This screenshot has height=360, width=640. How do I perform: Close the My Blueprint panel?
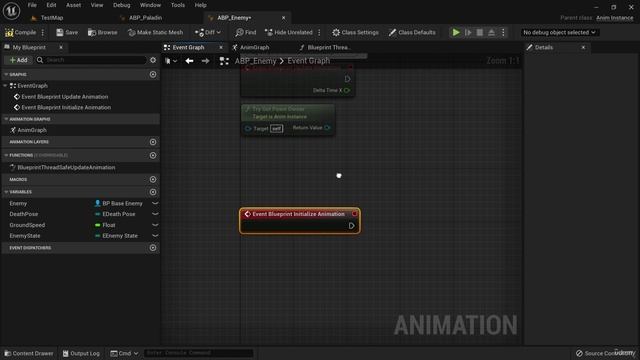pyautogui.click(x=61, y=47)
